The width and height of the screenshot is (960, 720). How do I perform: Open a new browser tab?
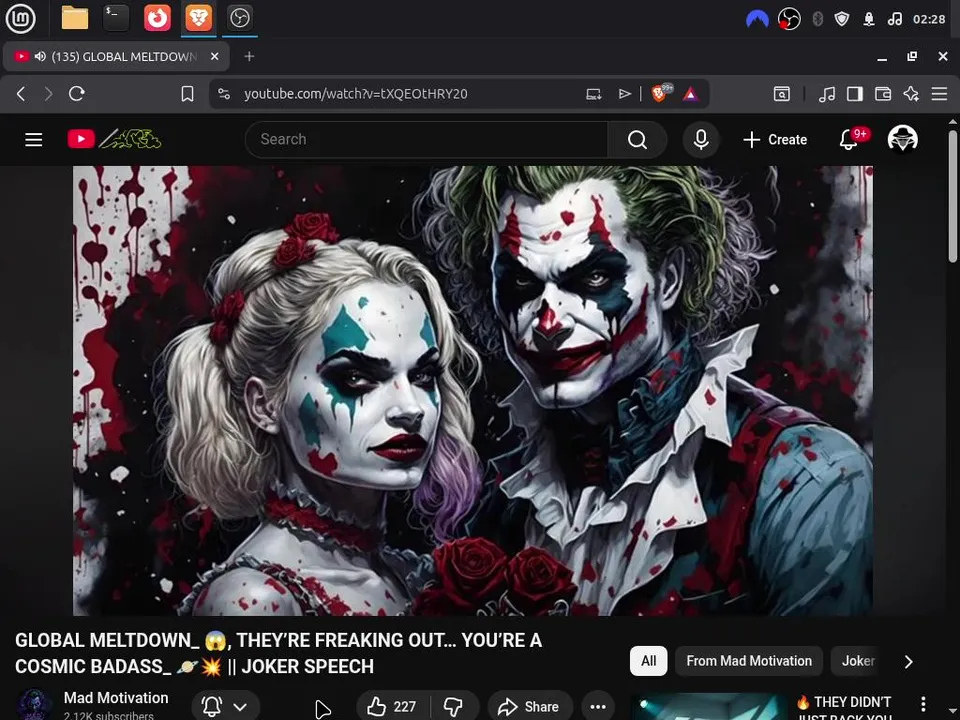(249, 56)
